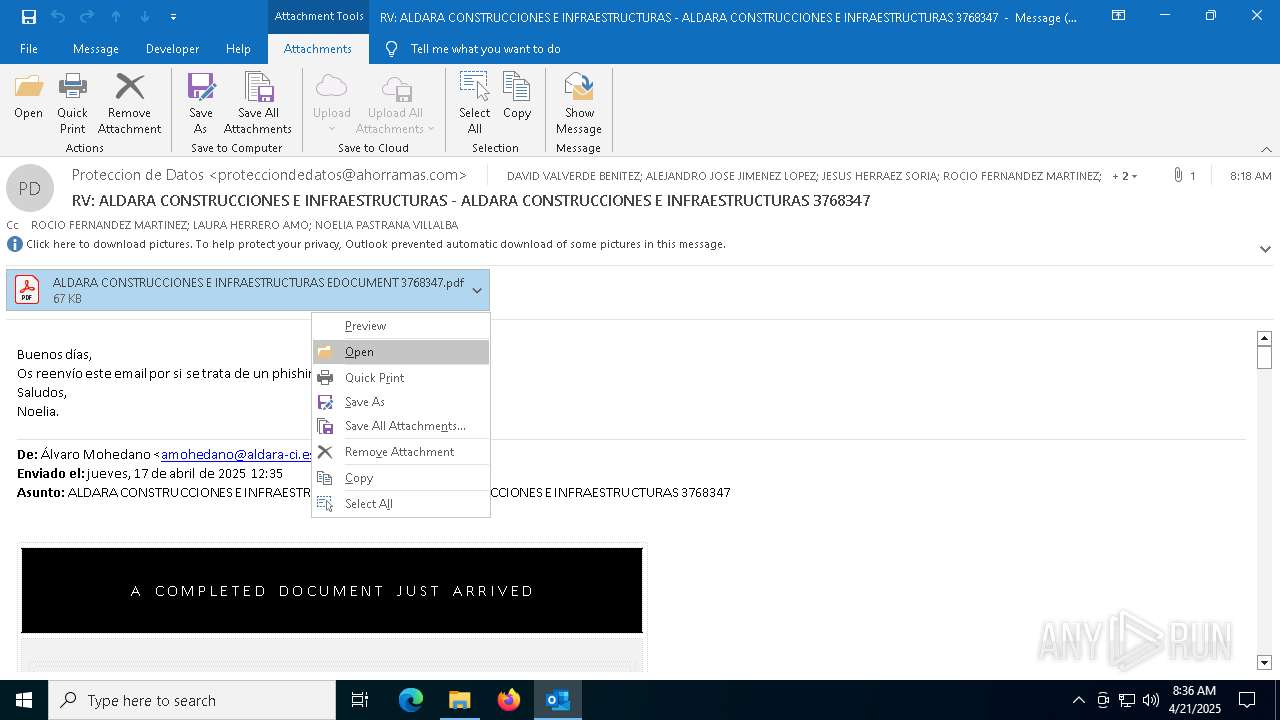The height and width of the screenshot is (720, 1280).
Task: Choose Copy in the context menu
Action: click(401, 478)
